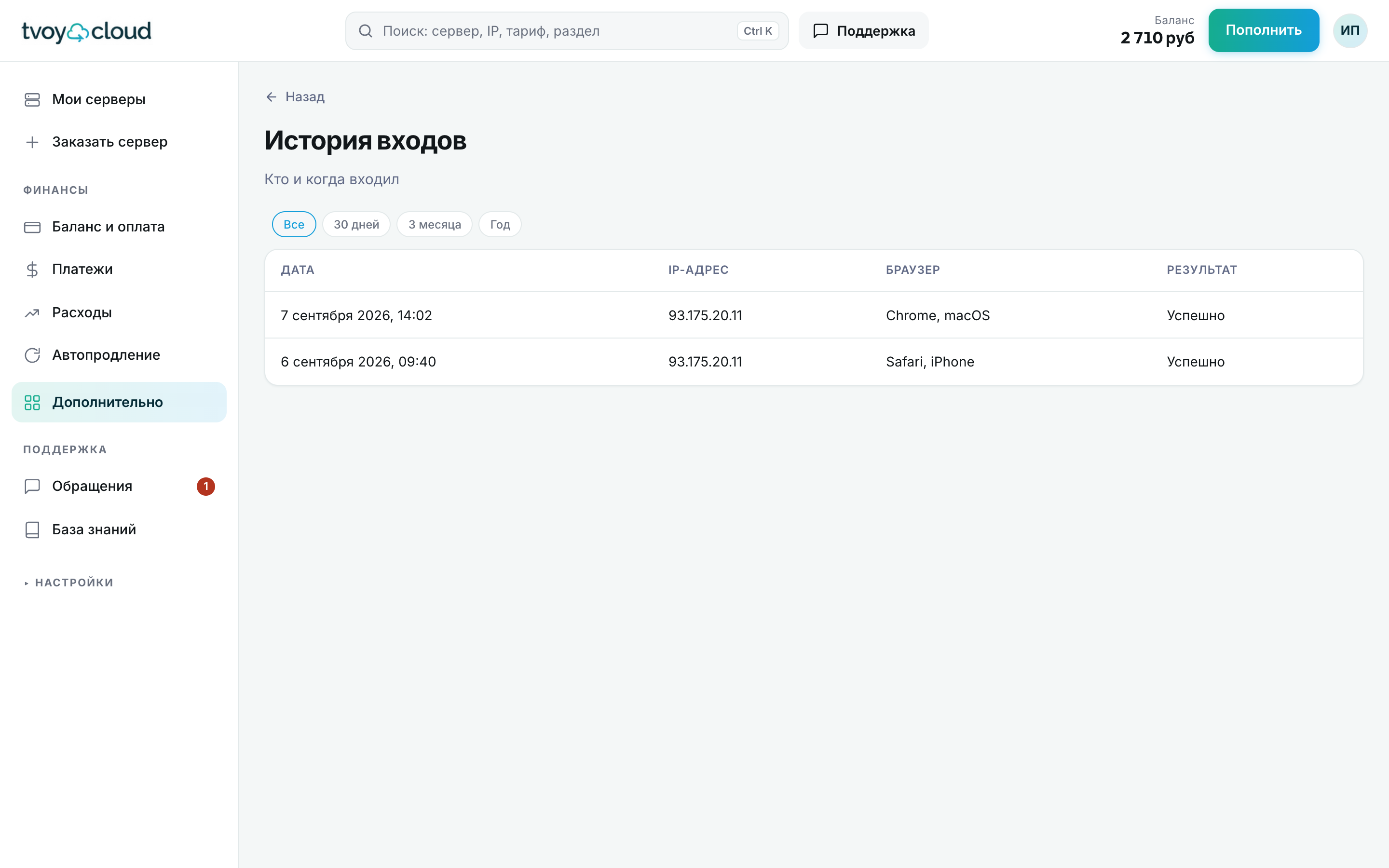This screenshot has height=868, width=1389.
Task: Click the plus icon for Заказать сервер
Action: coord(32,142)
